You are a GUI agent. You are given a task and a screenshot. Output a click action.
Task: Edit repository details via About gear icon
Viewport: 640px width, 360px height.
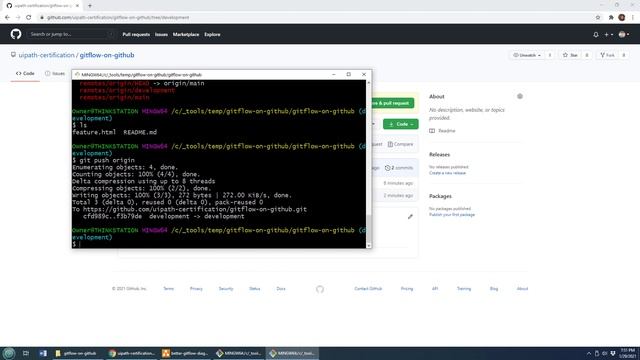pyautogui.click(x=520, y=96)
